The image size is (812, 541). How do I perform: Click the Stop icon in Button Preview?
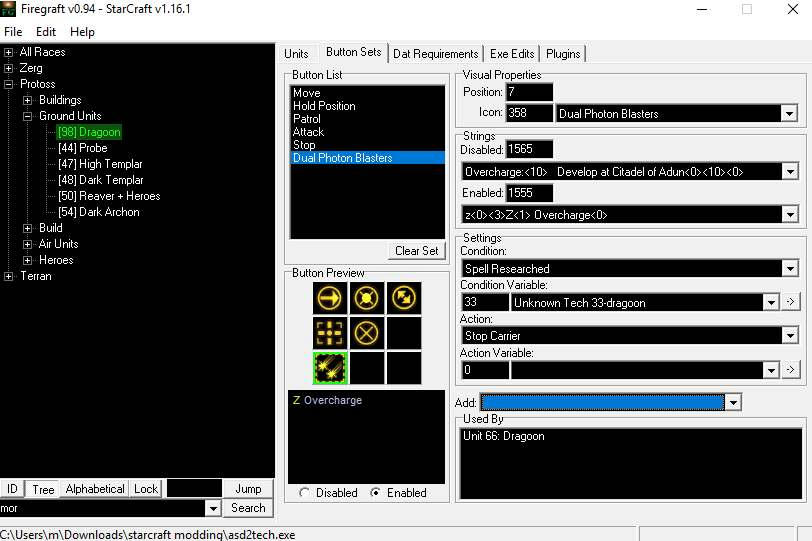(x=367, y=333)
